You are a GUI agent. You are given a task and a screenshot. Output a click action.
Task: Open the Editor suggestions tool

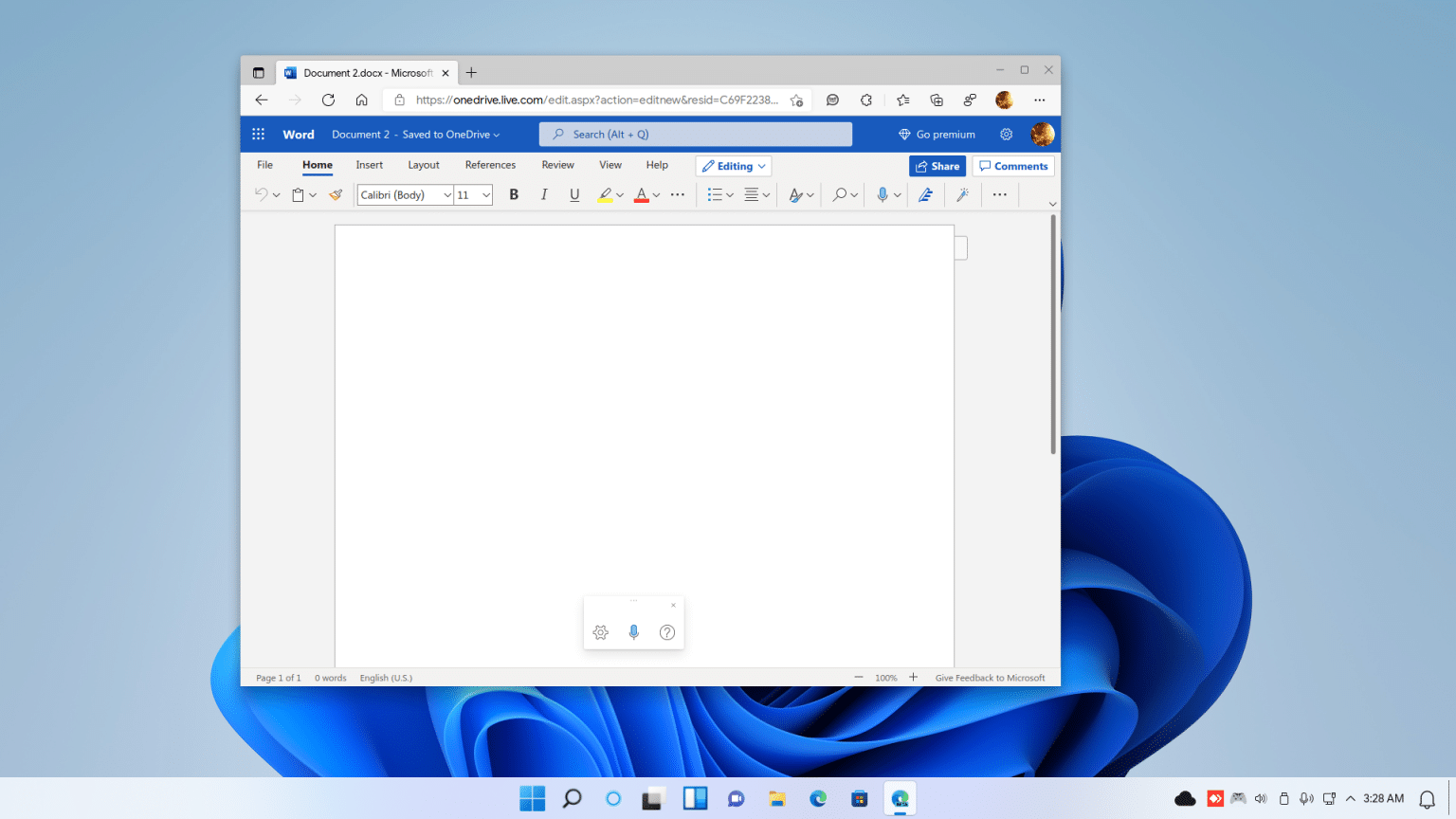coord(925,194)
